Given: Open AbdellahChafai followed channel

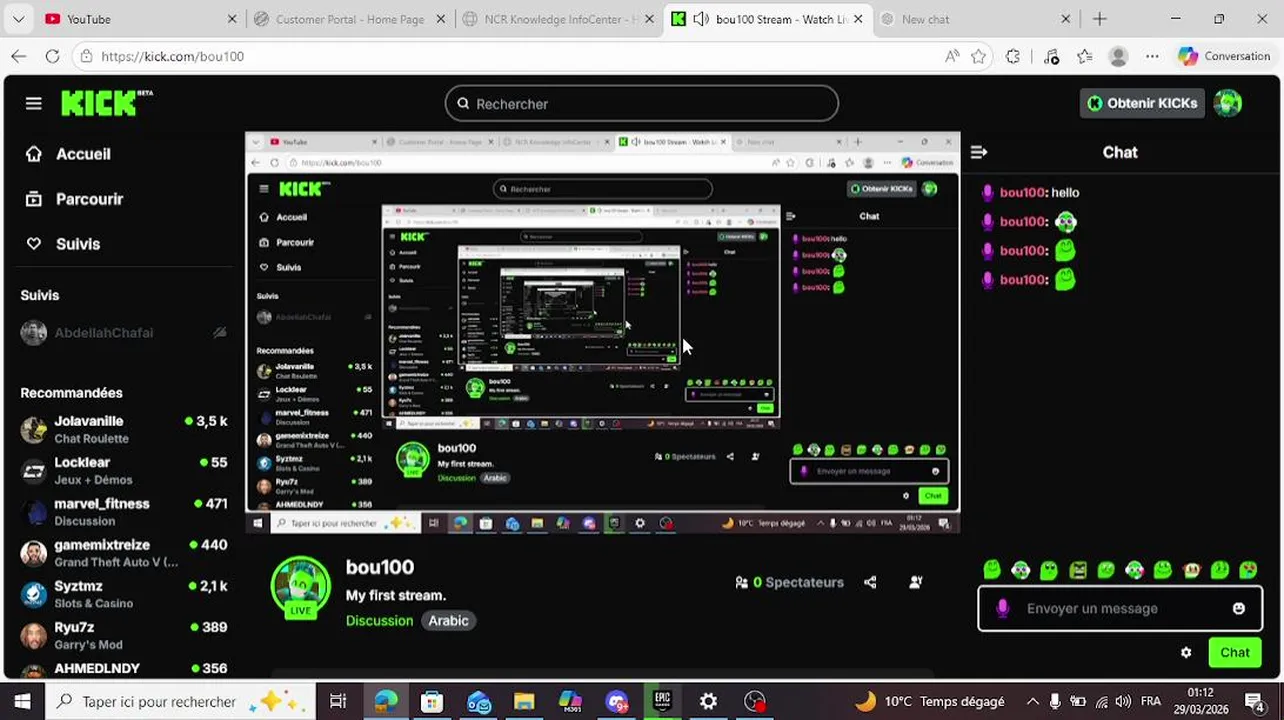Looking at the screenshot, I should point(124,333).
